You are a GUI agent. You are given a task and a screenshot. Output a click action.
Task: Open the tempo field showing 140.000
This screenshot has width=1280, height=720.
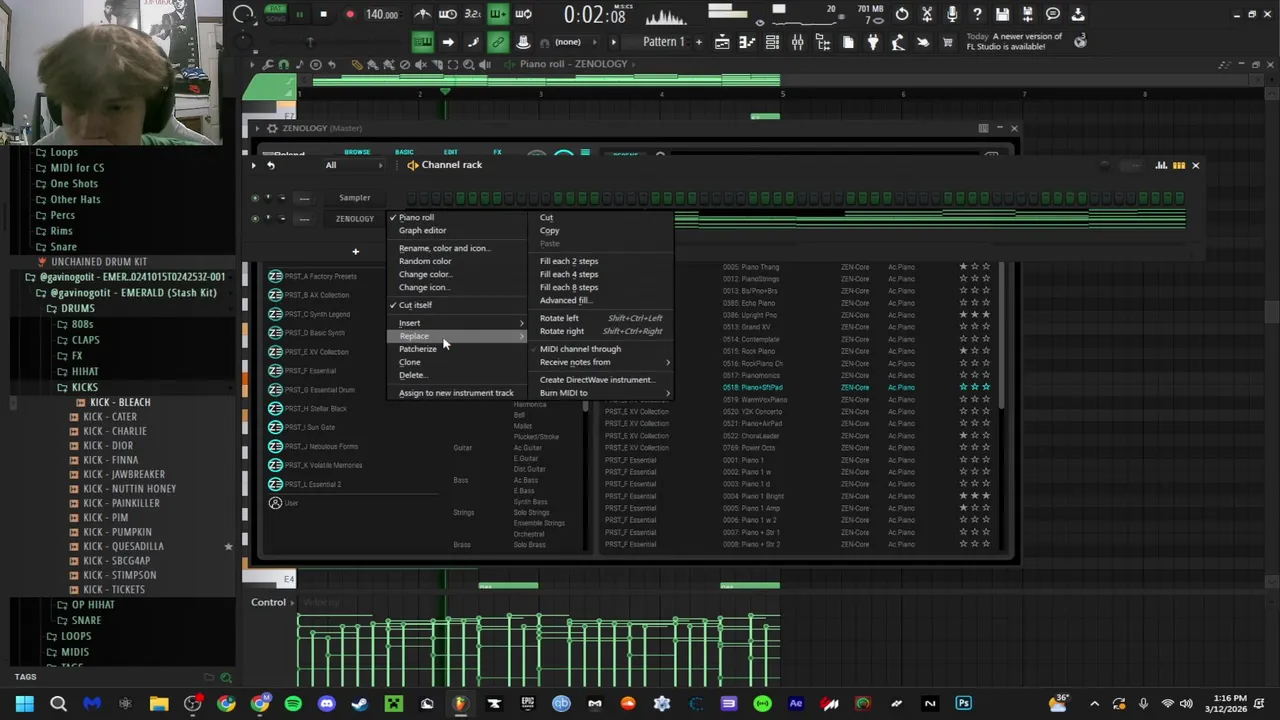pyautogui.click(x=382, y=14)
